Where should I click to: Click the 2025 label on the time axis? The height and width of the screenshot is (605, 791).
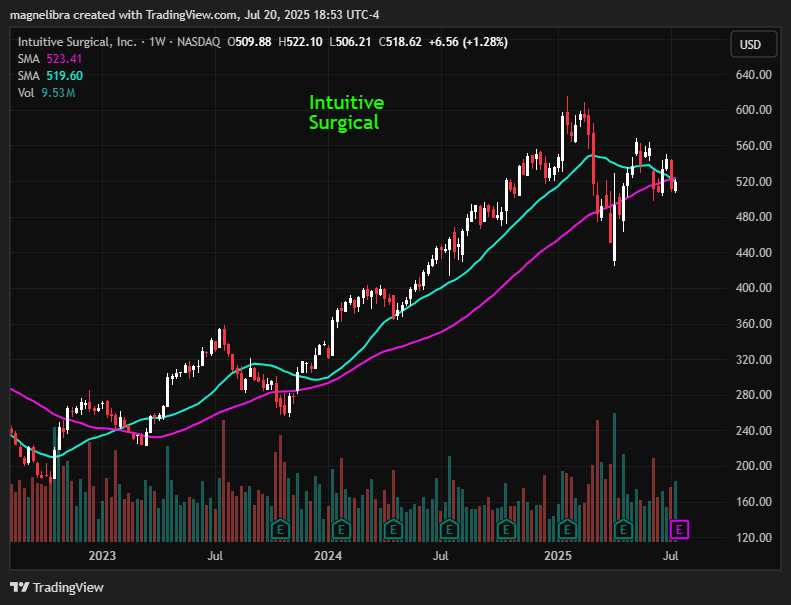coord(557,556)
